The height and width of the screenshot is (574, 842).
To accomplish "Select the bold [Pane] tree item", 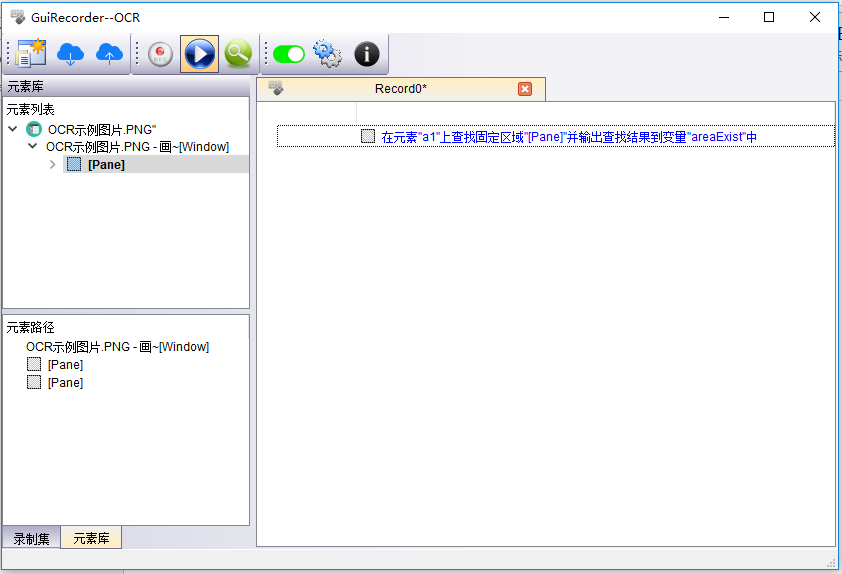I will click(106, 164).
